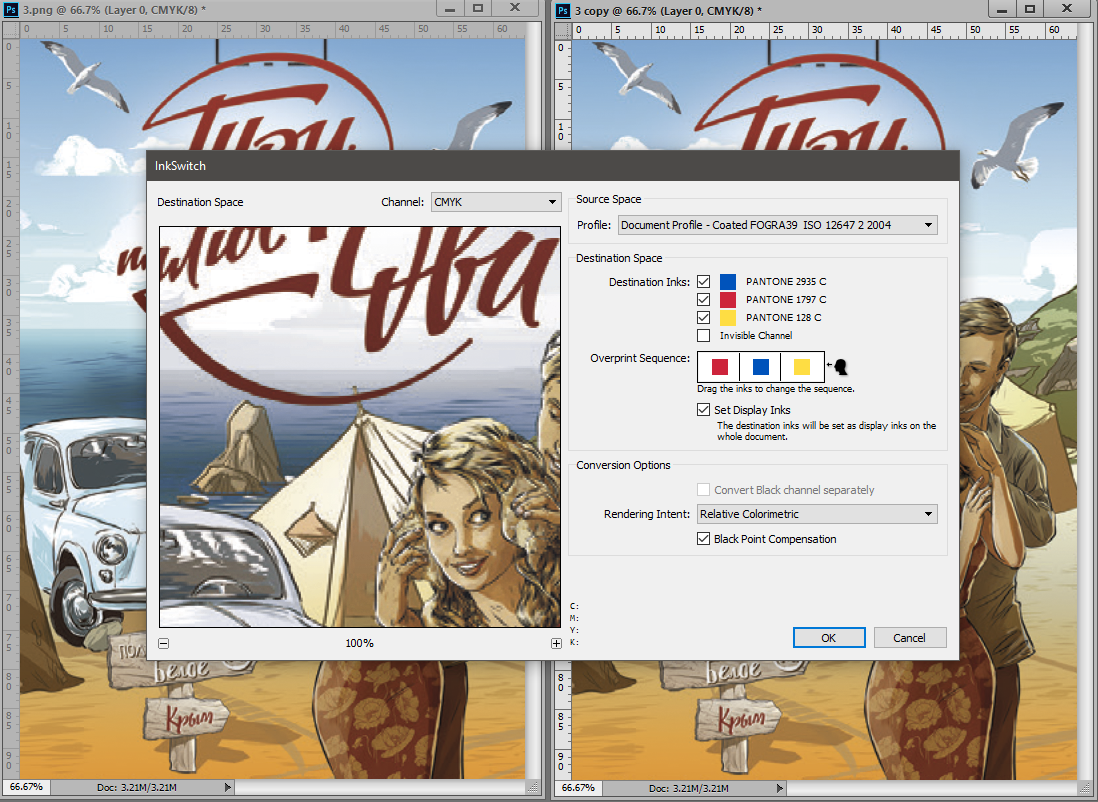Click the Cancel button in InkSwitch
The width and height of the screenshot is (1098, 802).
910,637
